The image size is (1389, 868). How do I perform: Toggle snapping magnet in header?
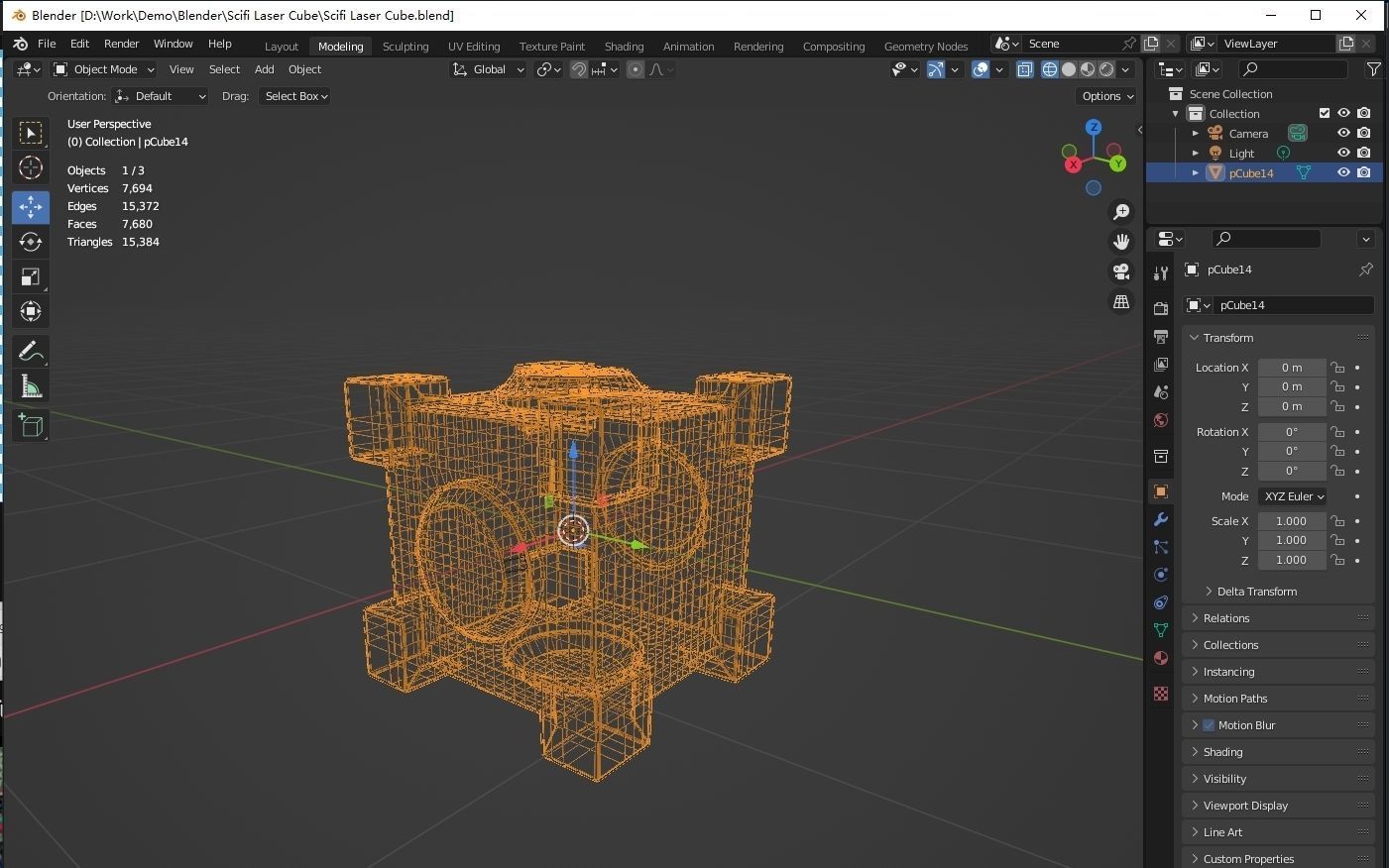[x=579, y=69]
